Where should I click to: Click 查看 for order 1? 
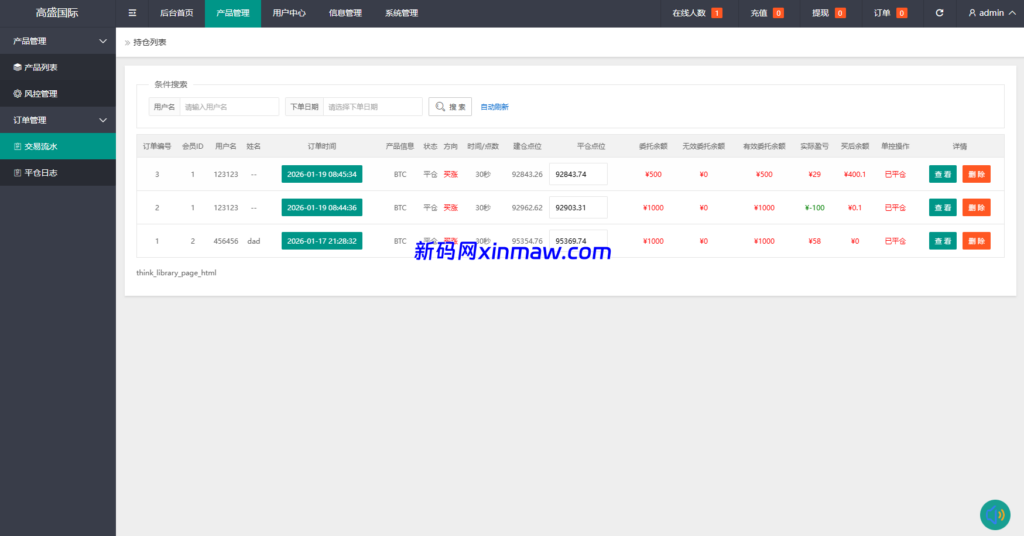coord(942,241)
